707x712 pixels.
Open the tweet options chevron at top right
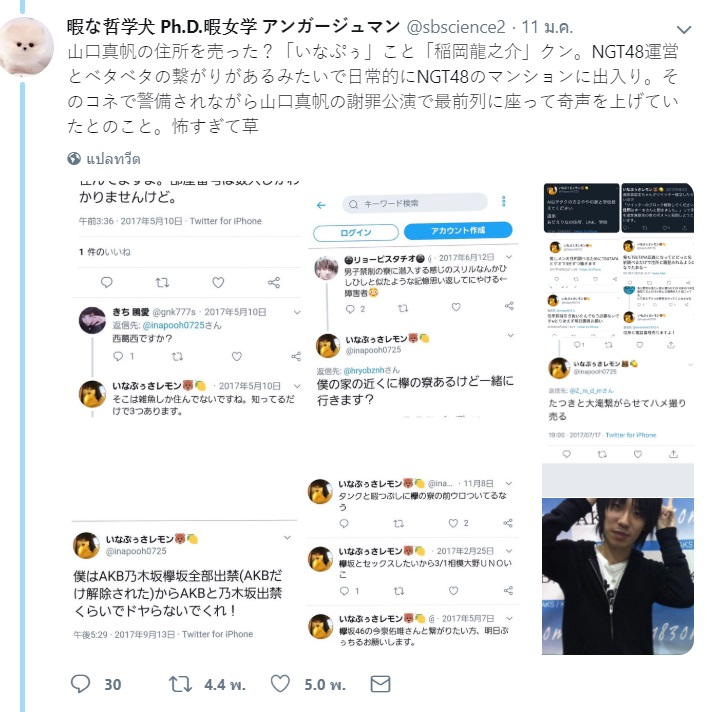(x=684, y=30)
